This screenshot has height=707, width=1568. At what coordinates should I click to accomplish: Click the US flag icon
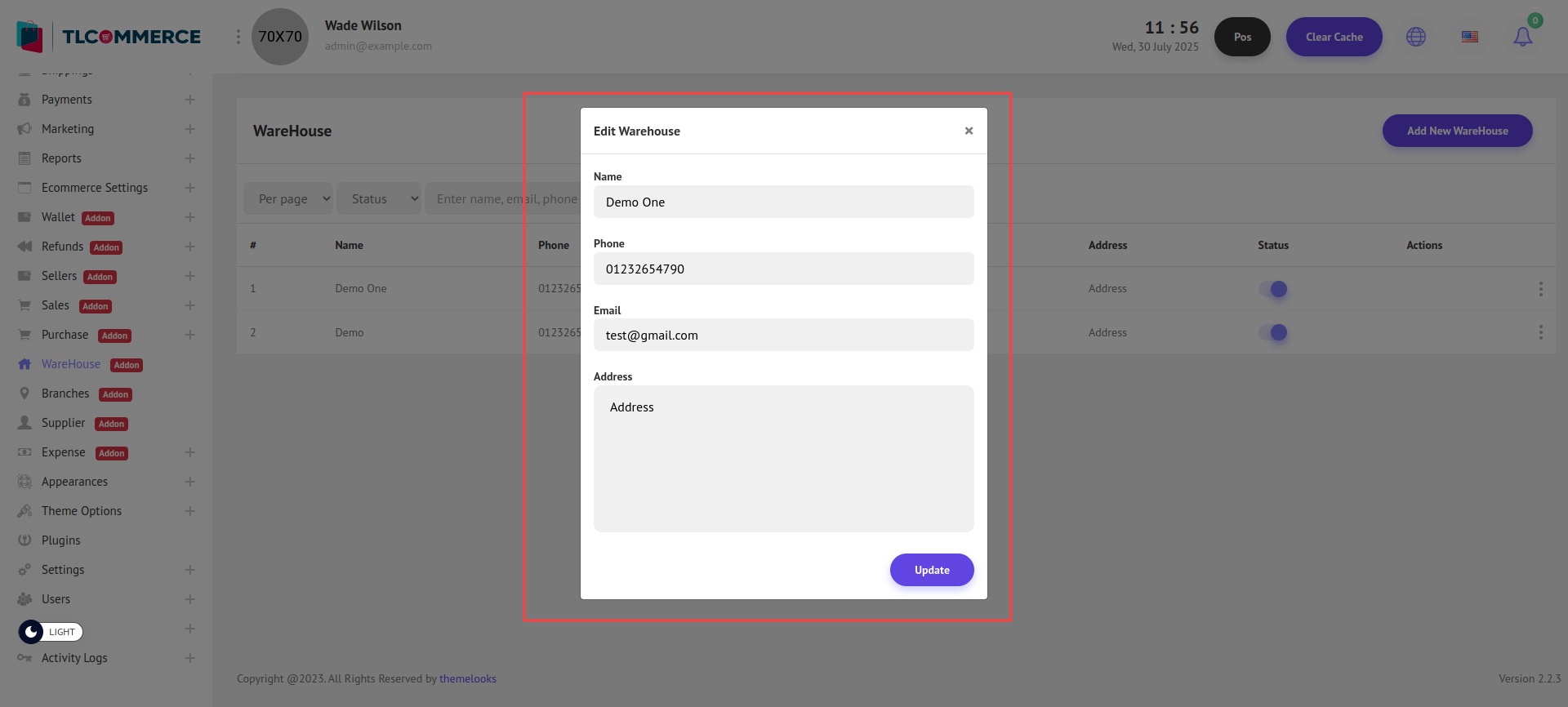tap(1470, 37)
